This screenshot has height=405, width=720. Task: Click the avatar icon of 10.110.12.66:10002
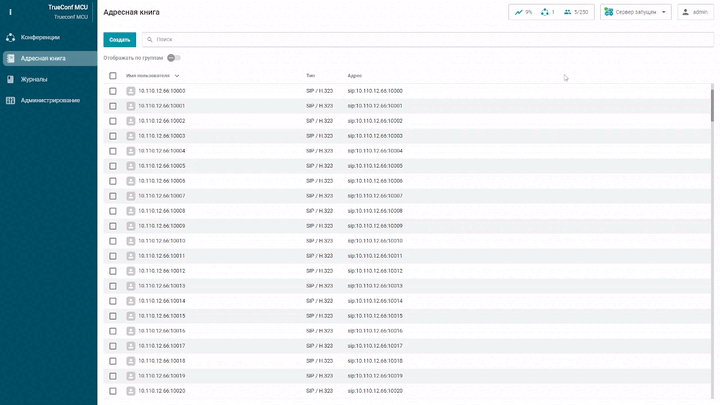pos(131,121)
